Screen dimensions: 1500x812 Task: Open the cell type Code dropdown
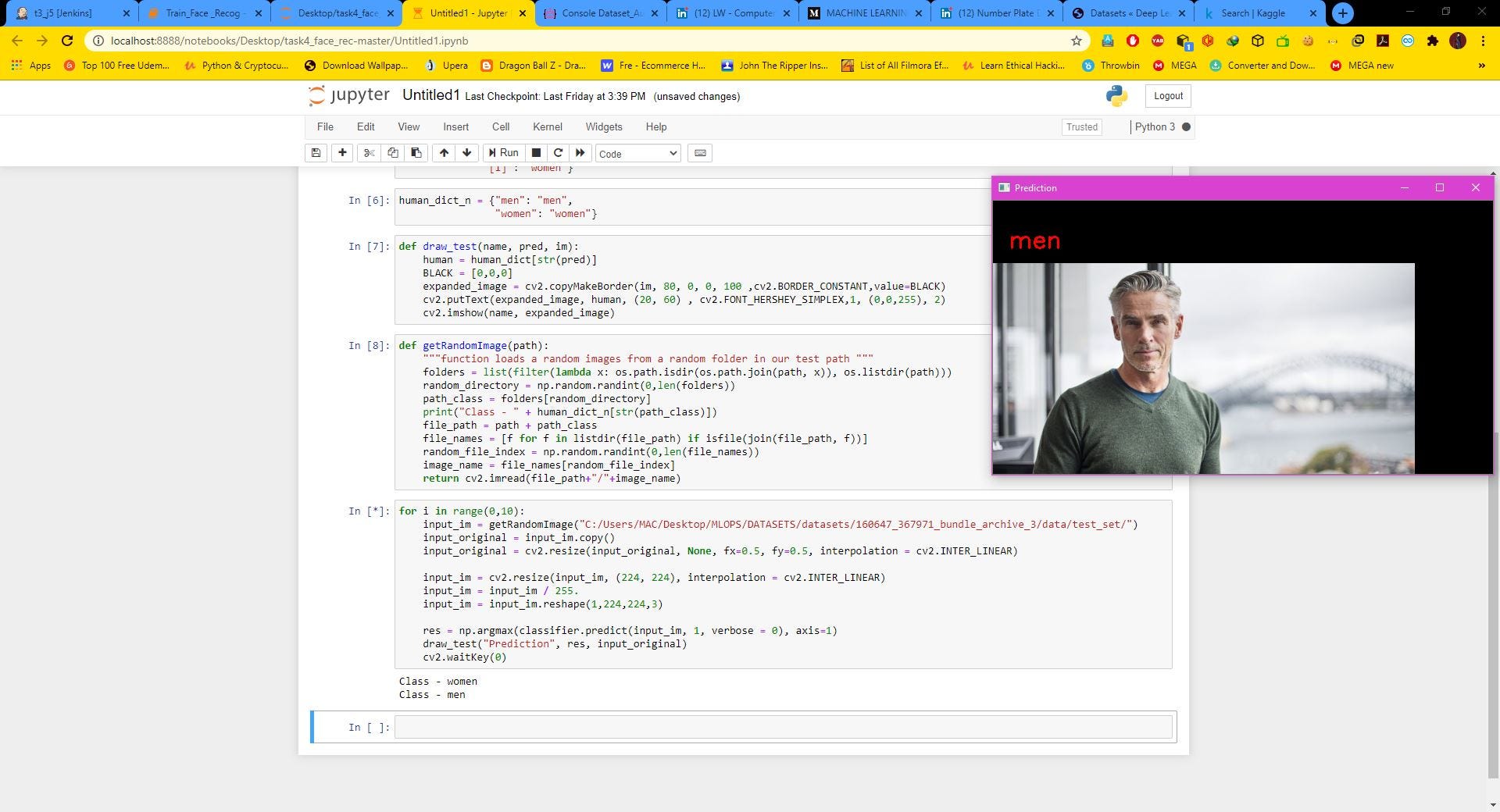pos(638,154)
